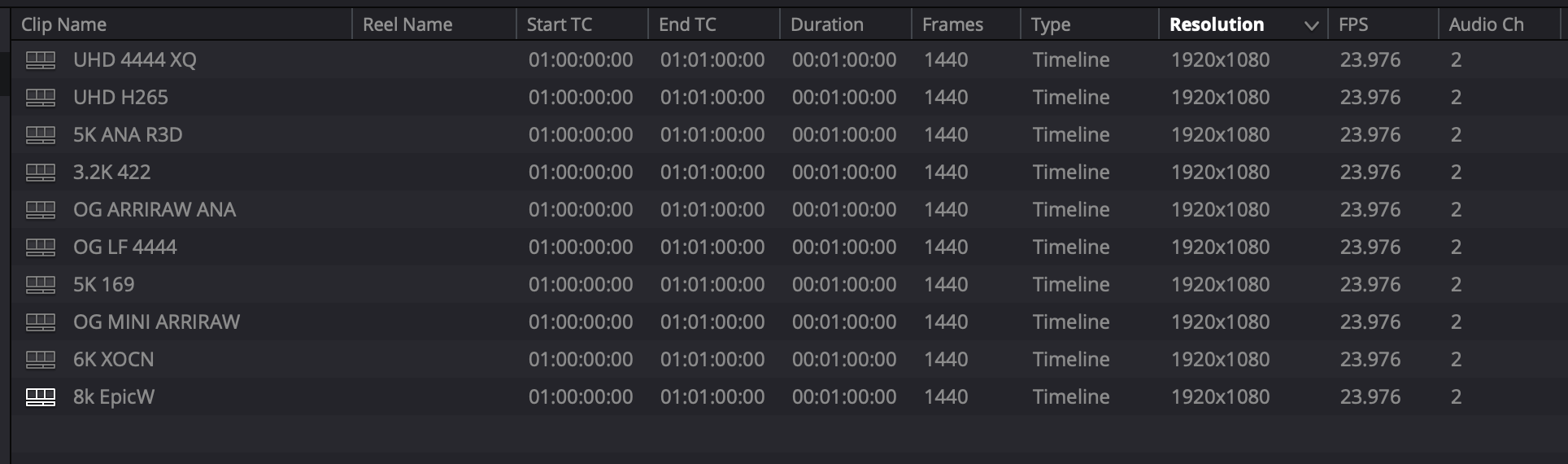Click the Frames column header

(x=952, y=24)
